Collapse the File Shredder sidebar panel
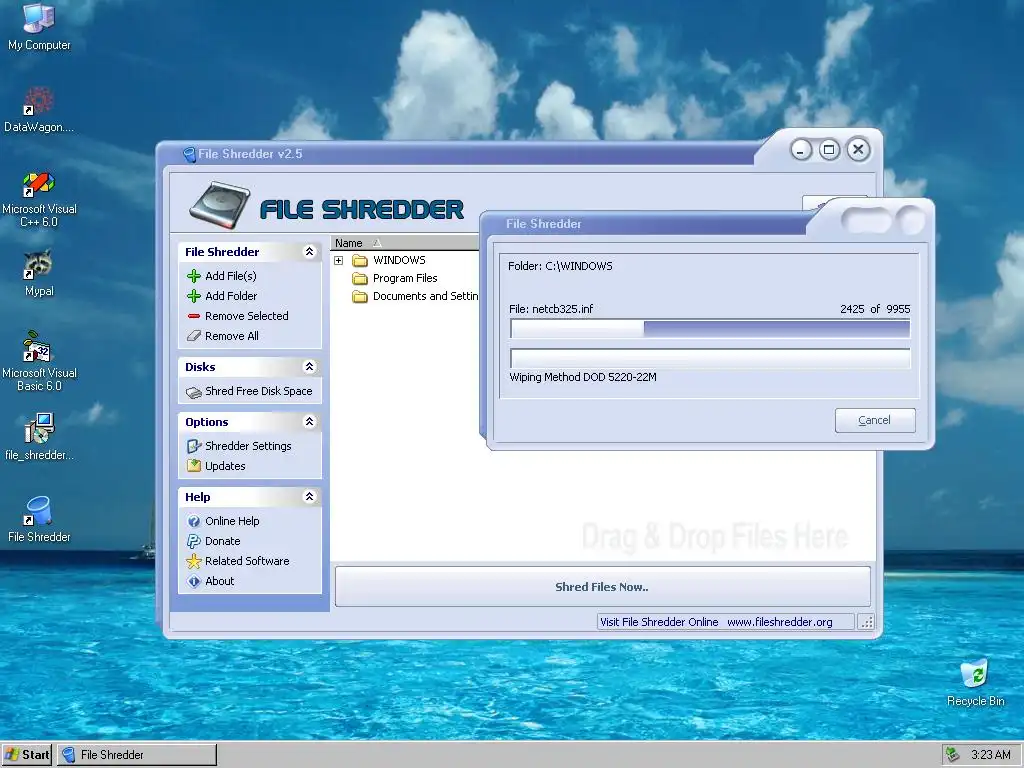The height and width of the screenshot is (768, 1024). 310,252
